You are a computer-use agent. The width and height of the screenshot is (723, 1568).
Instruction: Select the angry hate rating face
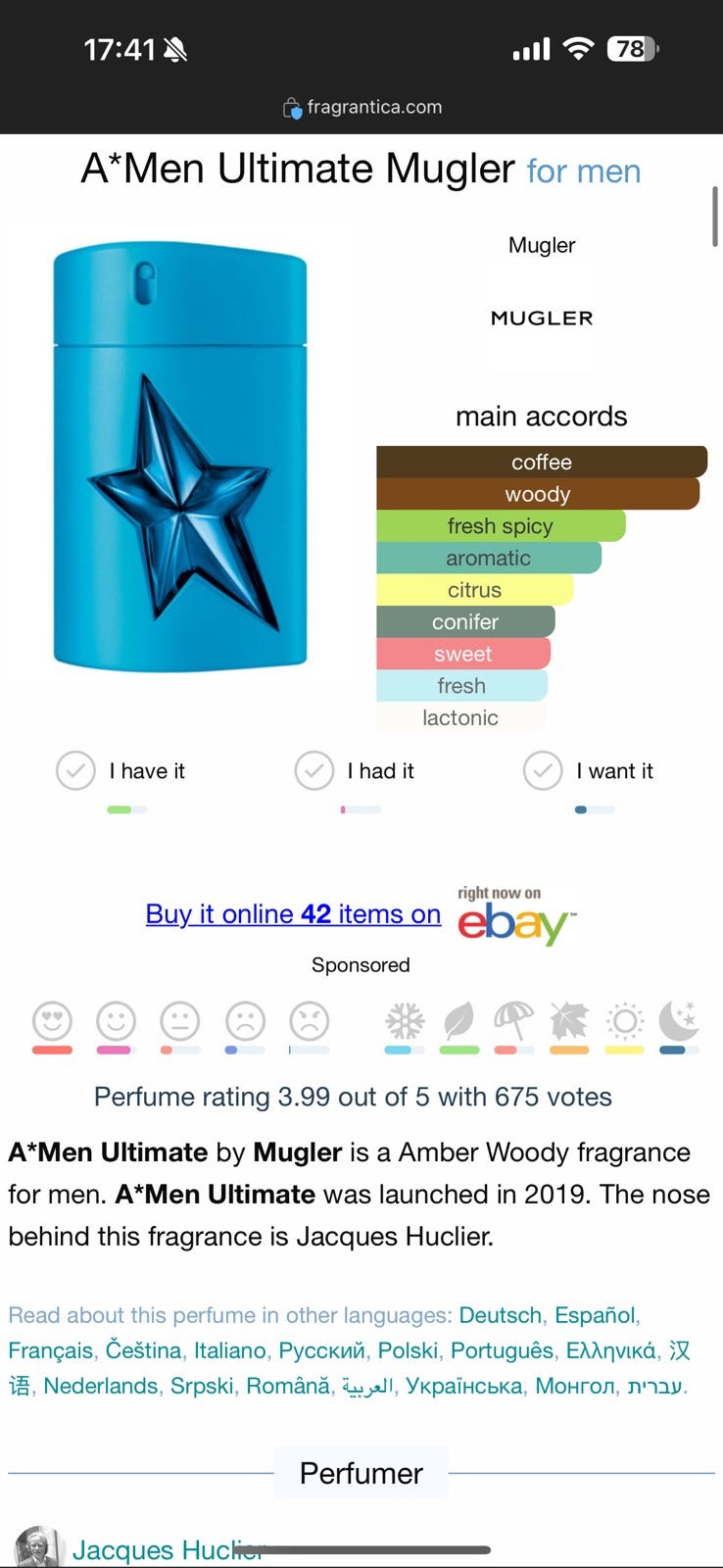(309, 1021)
